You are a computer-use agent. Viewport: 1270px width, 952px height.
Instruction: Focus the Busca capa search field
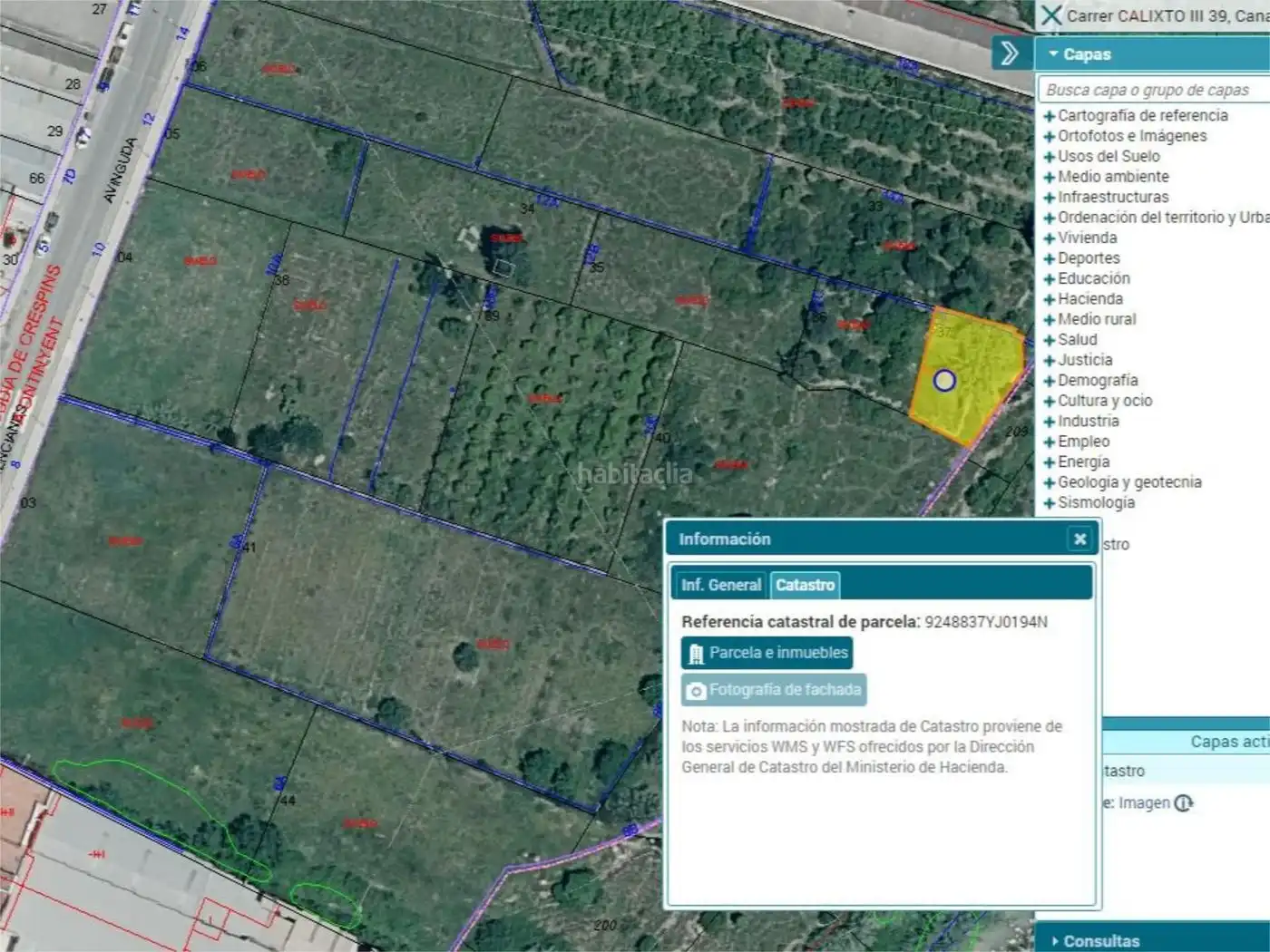(1152, 90)
